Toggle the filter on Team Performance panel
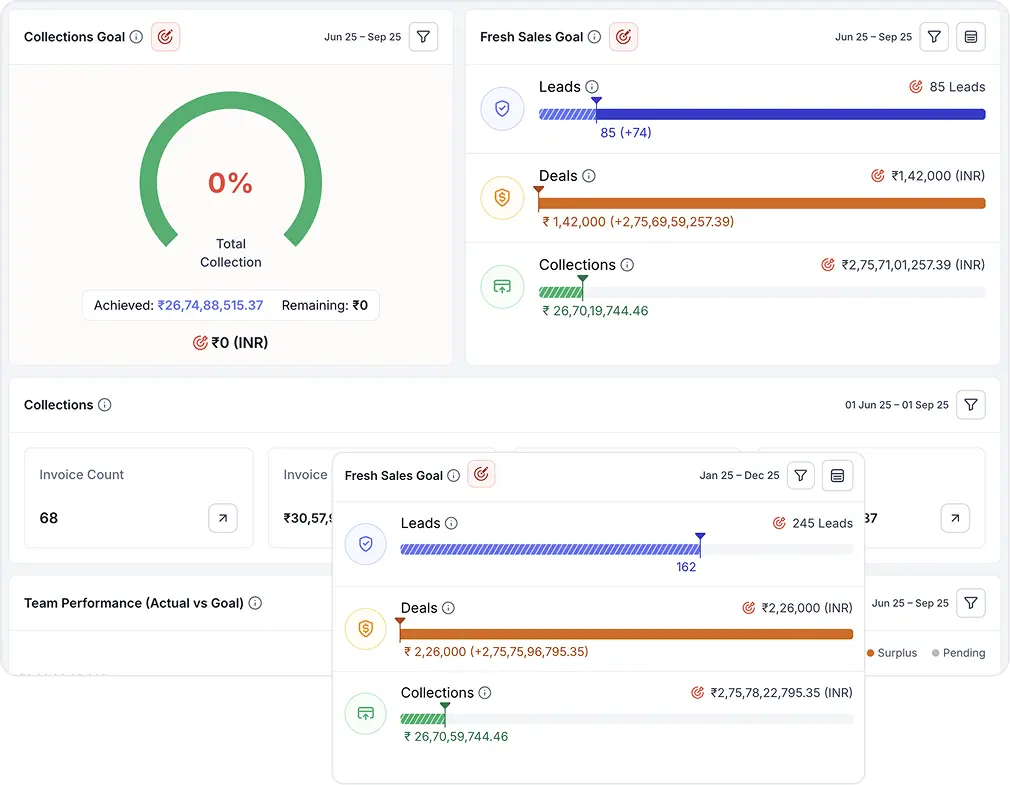The height and width of the screenshot is (785, 1010). click(970, 603)
